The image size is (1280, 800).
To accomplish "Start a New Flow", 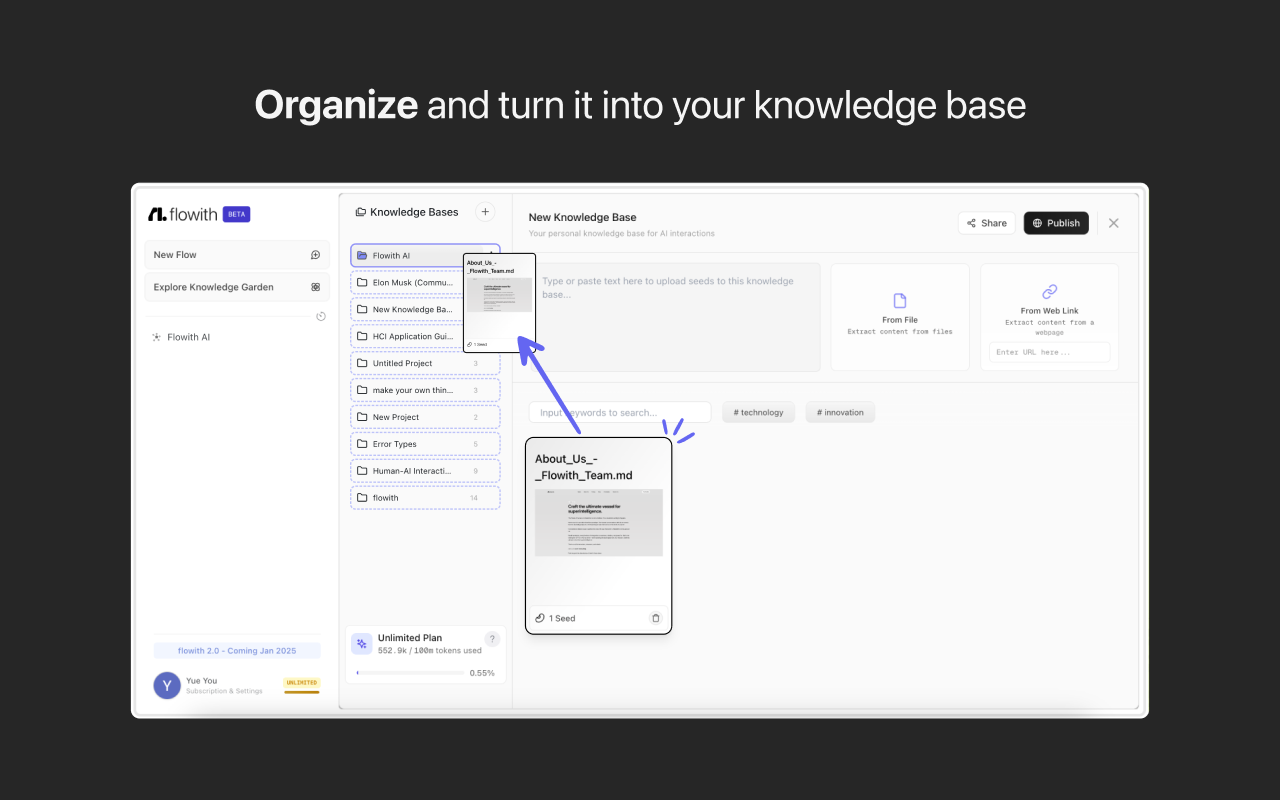I will 237,255.
